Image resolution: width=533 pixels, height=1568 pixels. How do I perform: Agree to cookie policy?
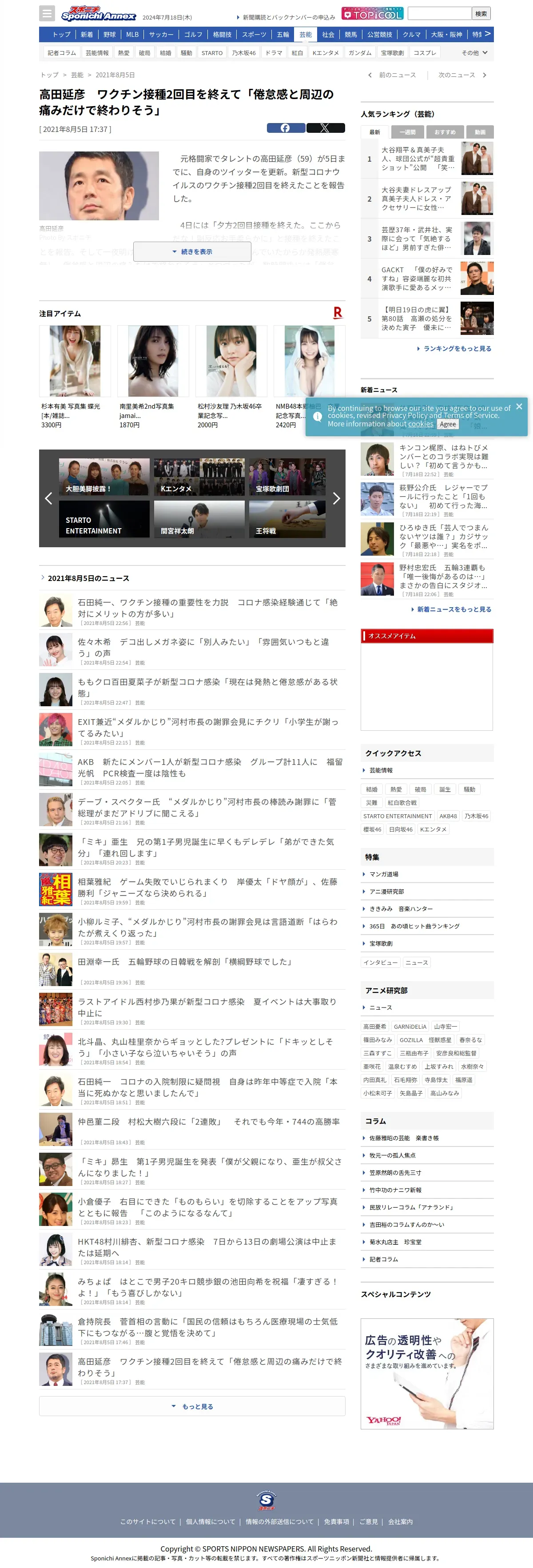coord(448,424)
